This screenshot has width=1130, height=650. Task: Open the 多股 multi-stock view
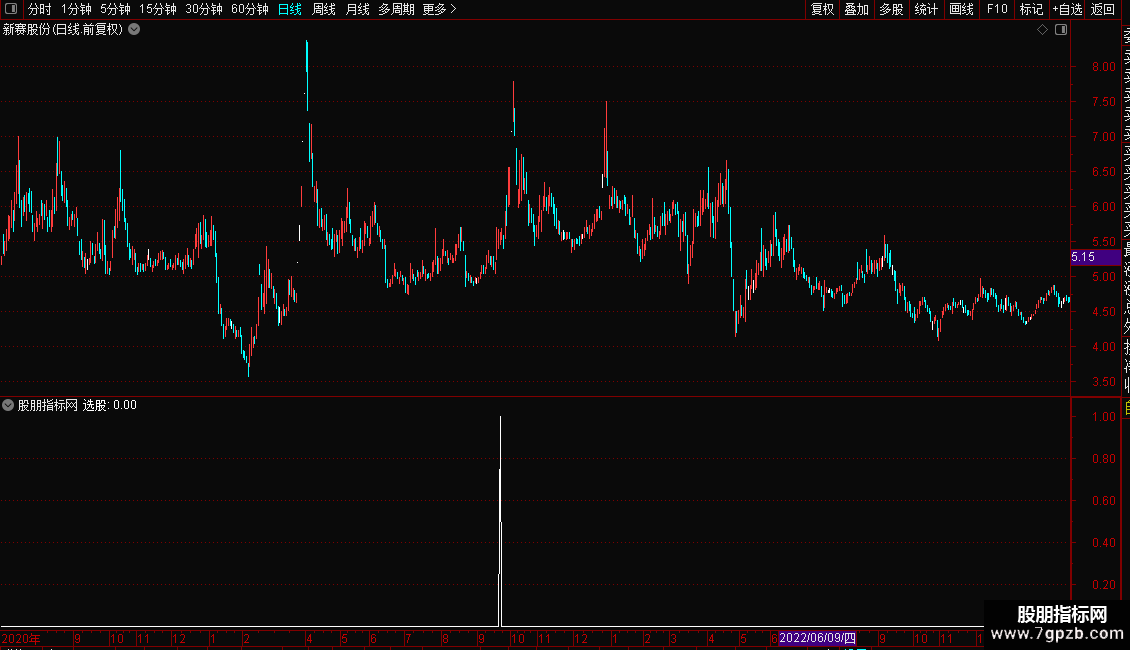(891, 9)
